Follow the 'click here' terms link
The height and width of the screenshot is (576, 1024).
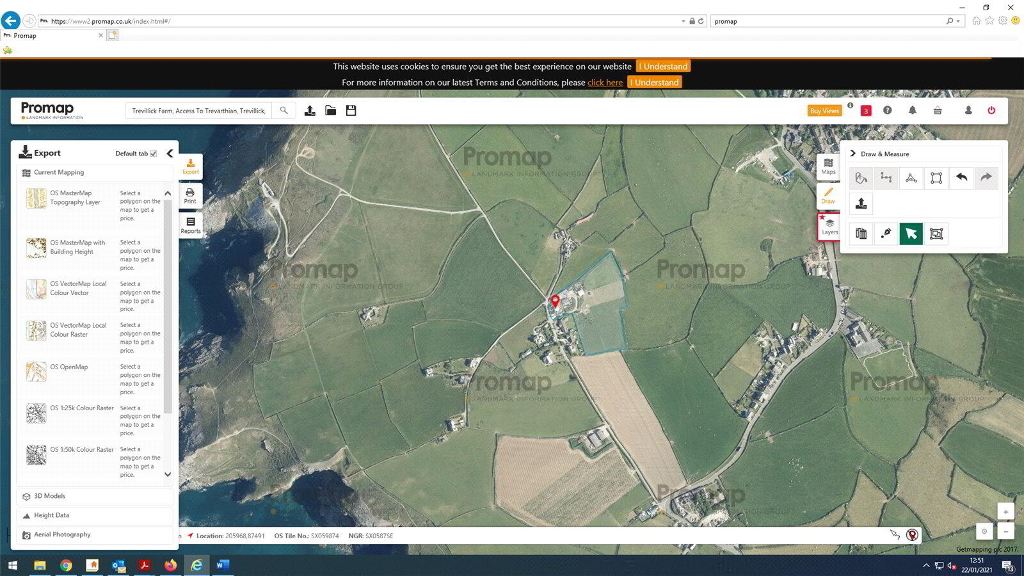(605, 83)
